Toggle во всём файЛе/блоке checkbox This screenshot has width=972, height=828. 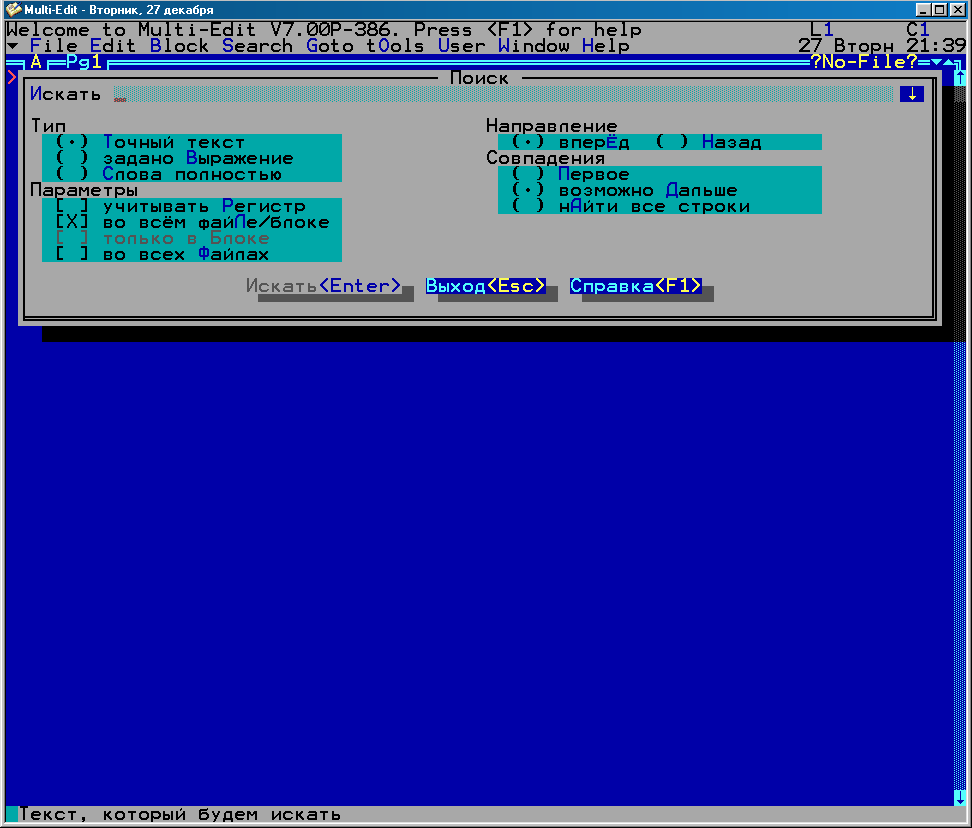192,222
